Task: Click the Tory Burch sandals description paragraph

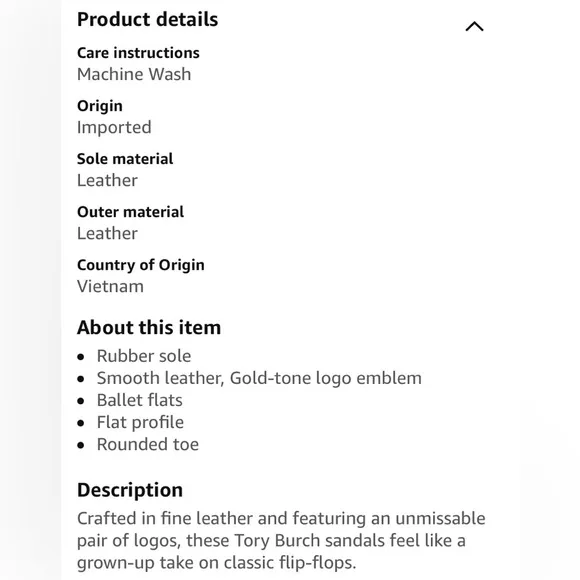Action: point(281,540)
